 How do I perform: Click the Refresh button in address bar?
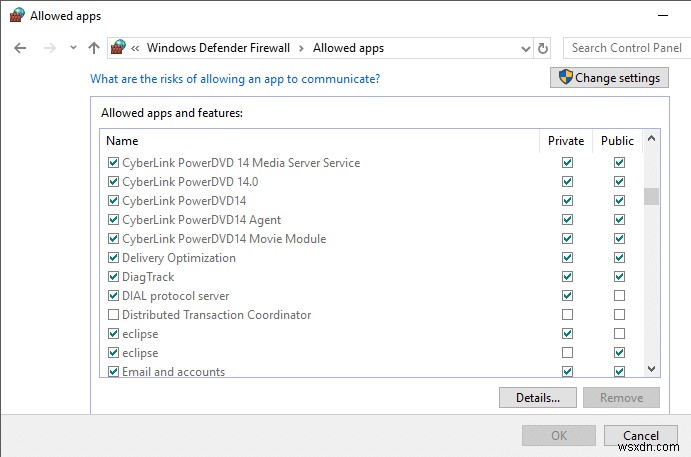point(543,47)
